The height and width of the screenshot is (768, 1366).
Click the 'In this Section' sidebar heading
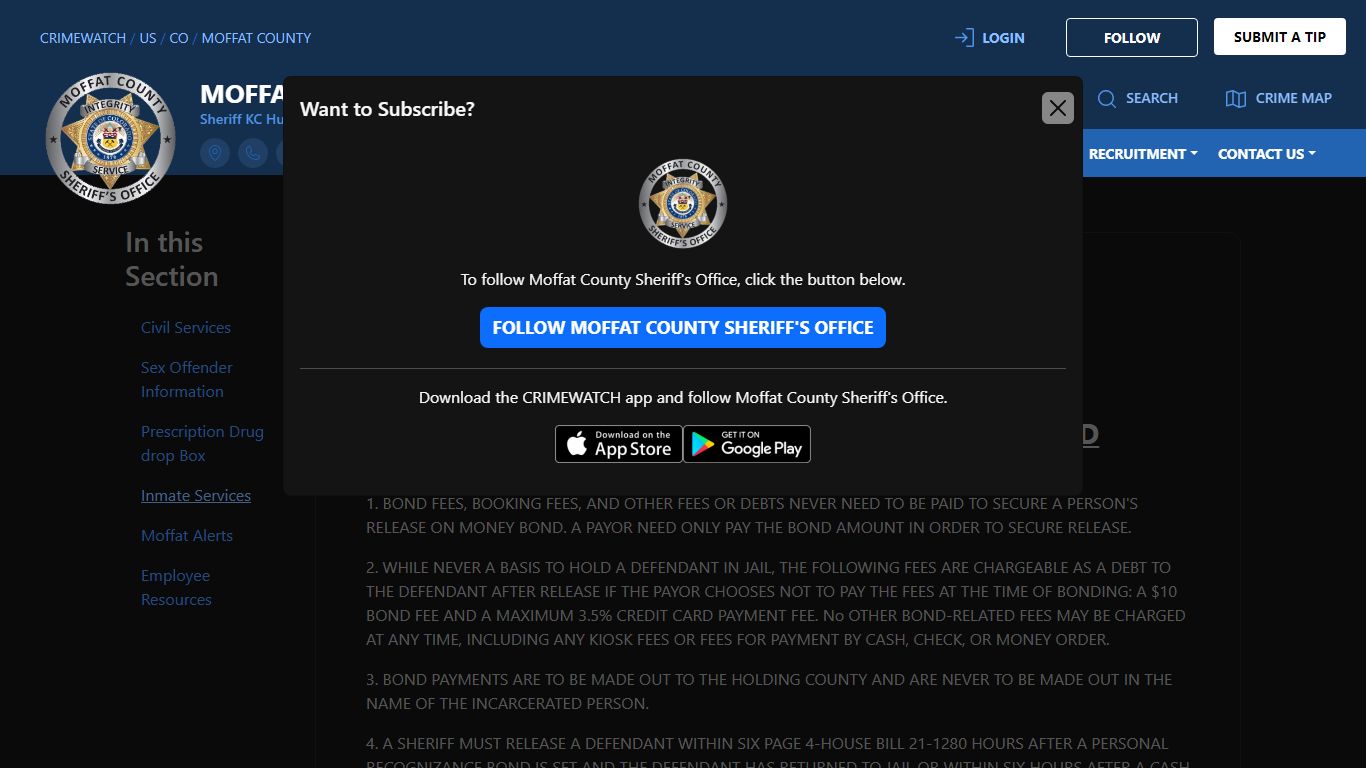point(172,259)
